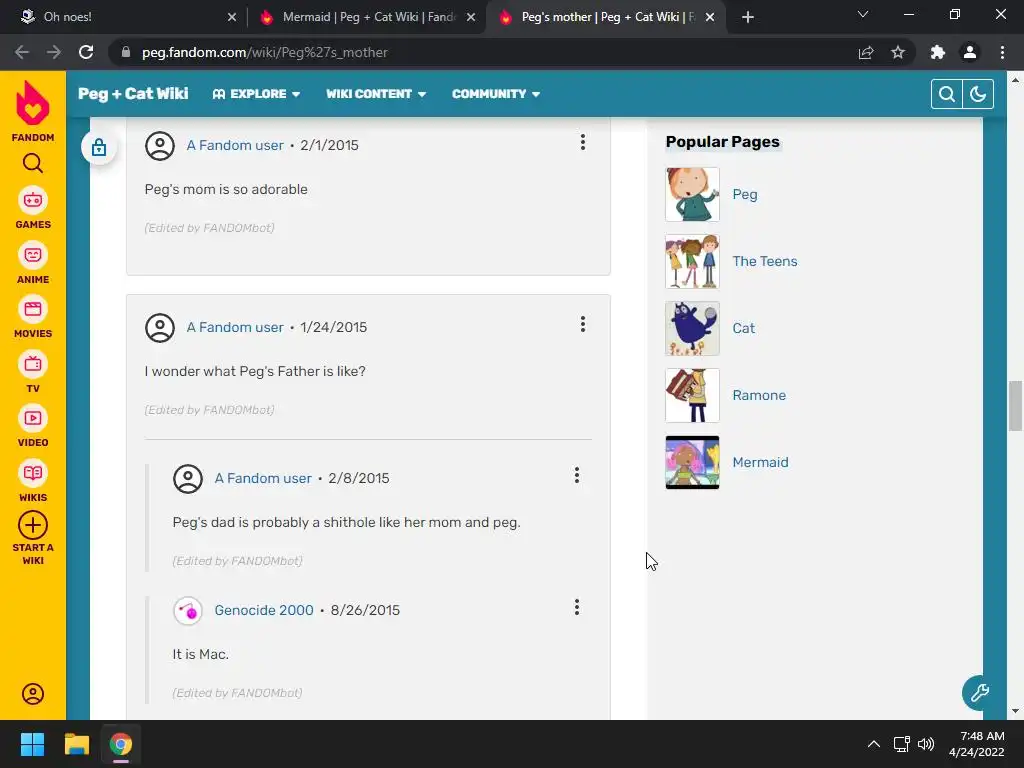The width and height of the screenshot is (1024, 768).
Task: Open the TV section icon
Action: [x=33, y=364]
